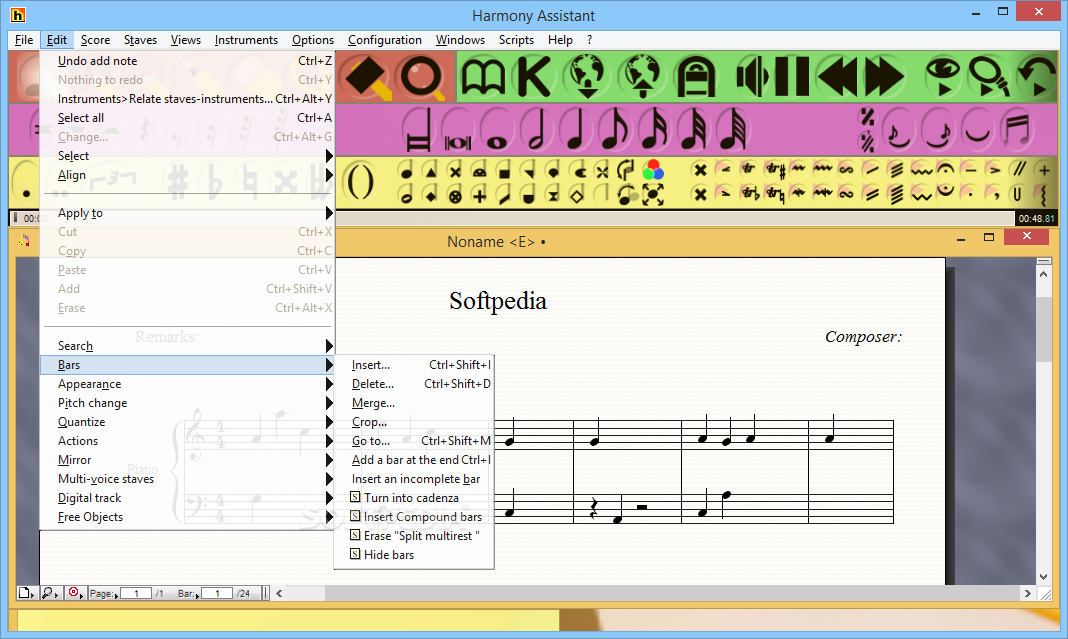Select the sixteenth note duration

pos(655,129)
